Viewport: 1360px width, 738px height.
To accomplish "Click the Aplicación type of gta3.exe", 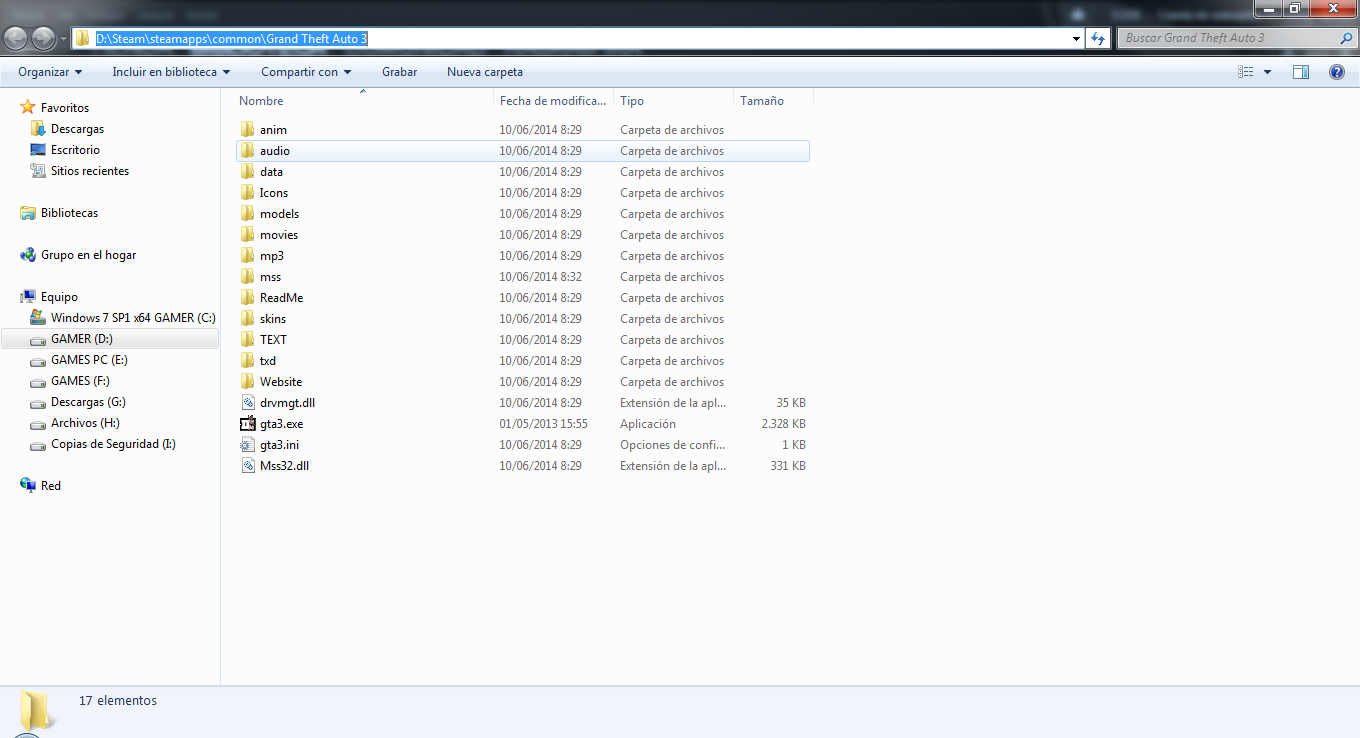I will [648, 424].
